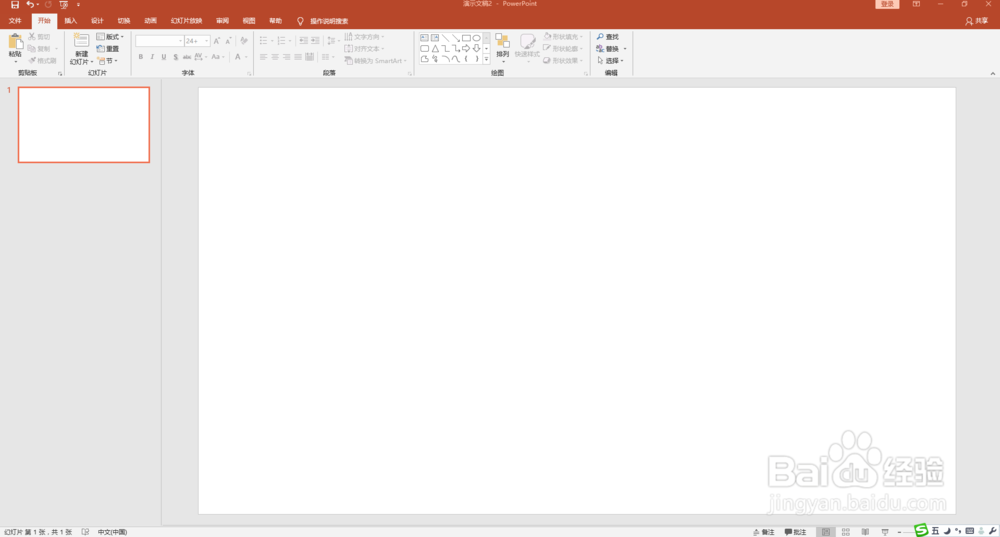Viewport: 1000px width, 537px height.
Task: Select the triangle shape in shapes gallery
Action: coord(435,48)
